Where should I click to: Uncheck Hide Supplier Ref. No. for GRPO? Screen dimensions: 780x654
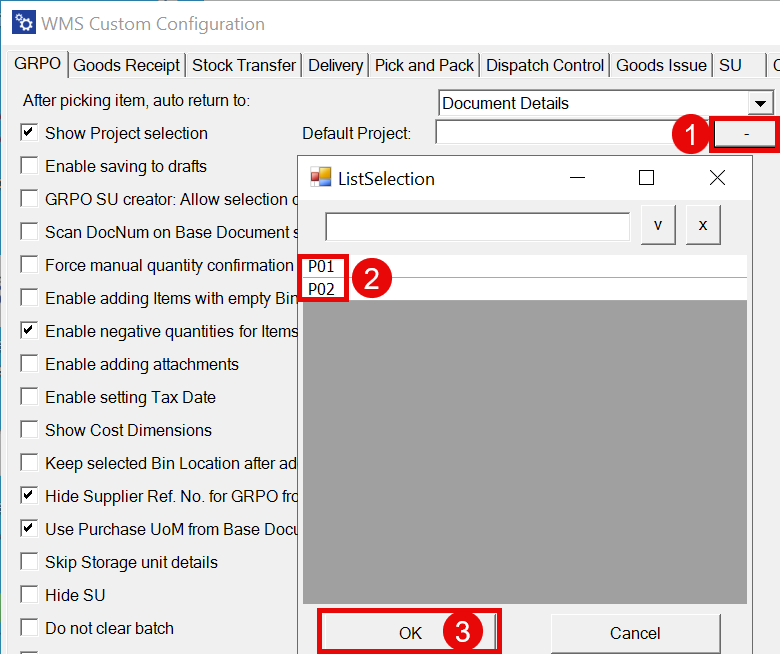[29, 495]
